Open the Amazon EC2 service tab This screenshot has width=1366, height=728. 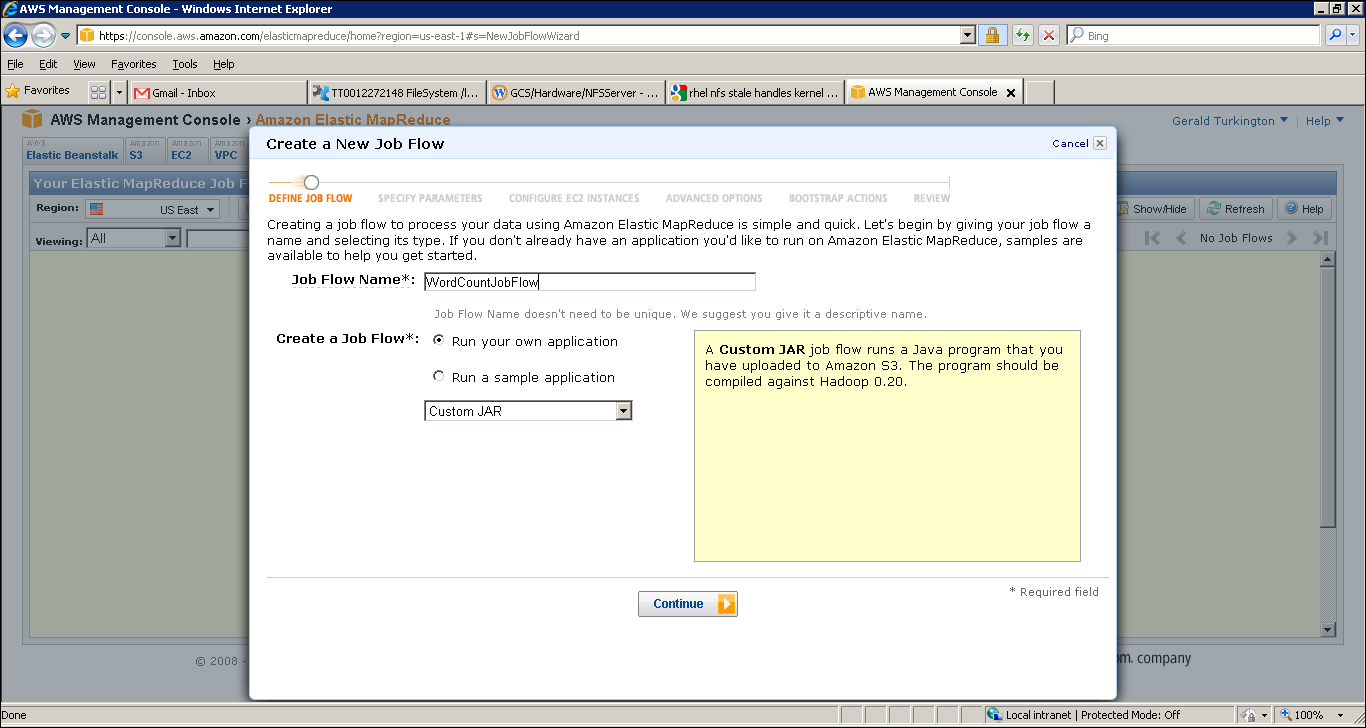click(187, 150)
